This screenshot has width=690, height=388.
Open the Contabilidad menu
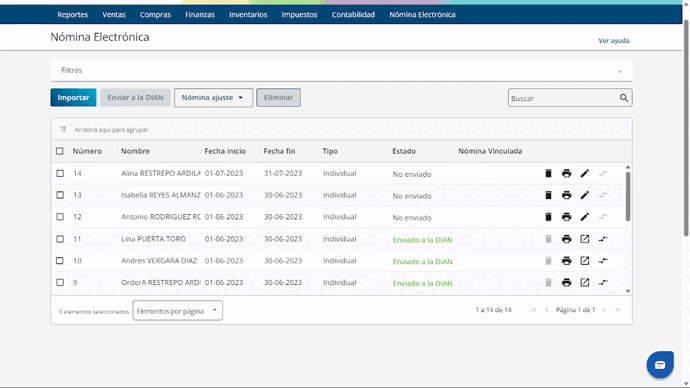[x=353, y=15]
